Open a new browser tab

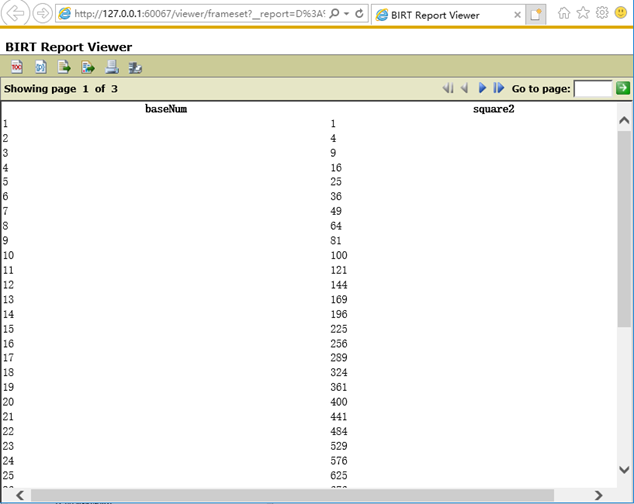tap(537, 15)
